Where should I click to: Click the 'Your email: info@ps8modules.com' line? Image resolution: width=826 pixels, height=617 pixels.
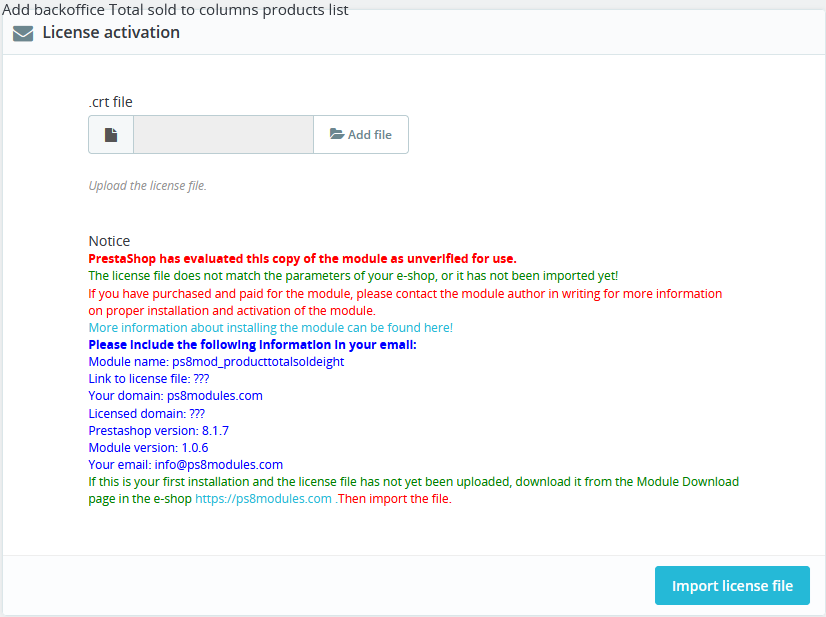click(x=185, y=465)
